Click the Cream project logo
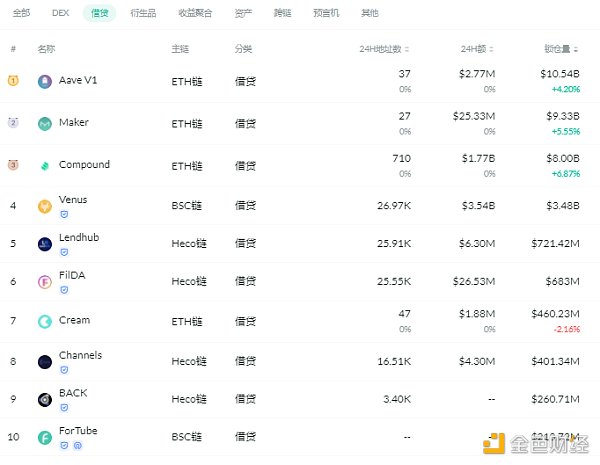The image size is (600, 465). tap(45, 321)
